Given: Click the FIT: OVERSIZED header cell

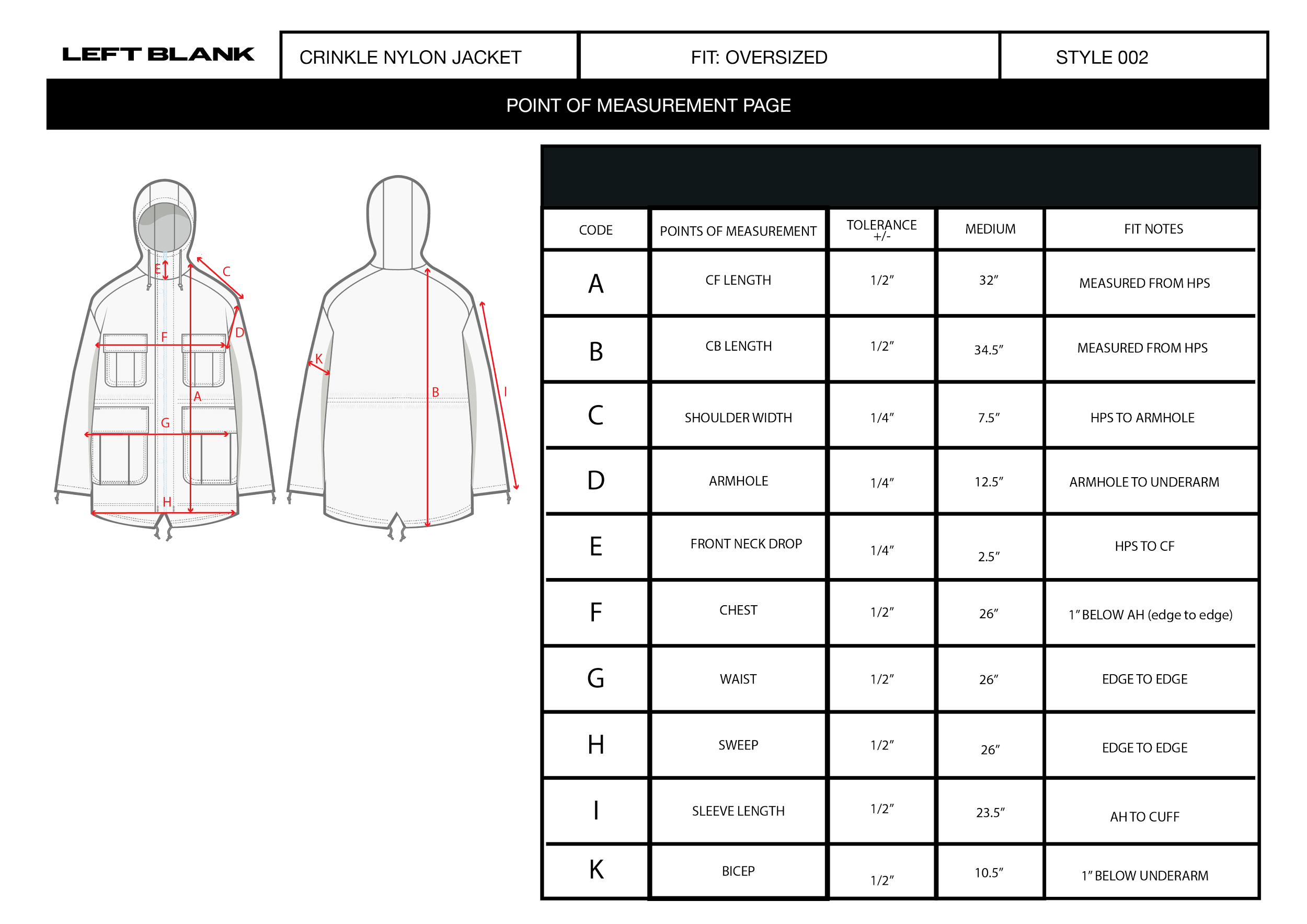Looking at the screenshot, I should pyautogui.click(x=789, y=56).
